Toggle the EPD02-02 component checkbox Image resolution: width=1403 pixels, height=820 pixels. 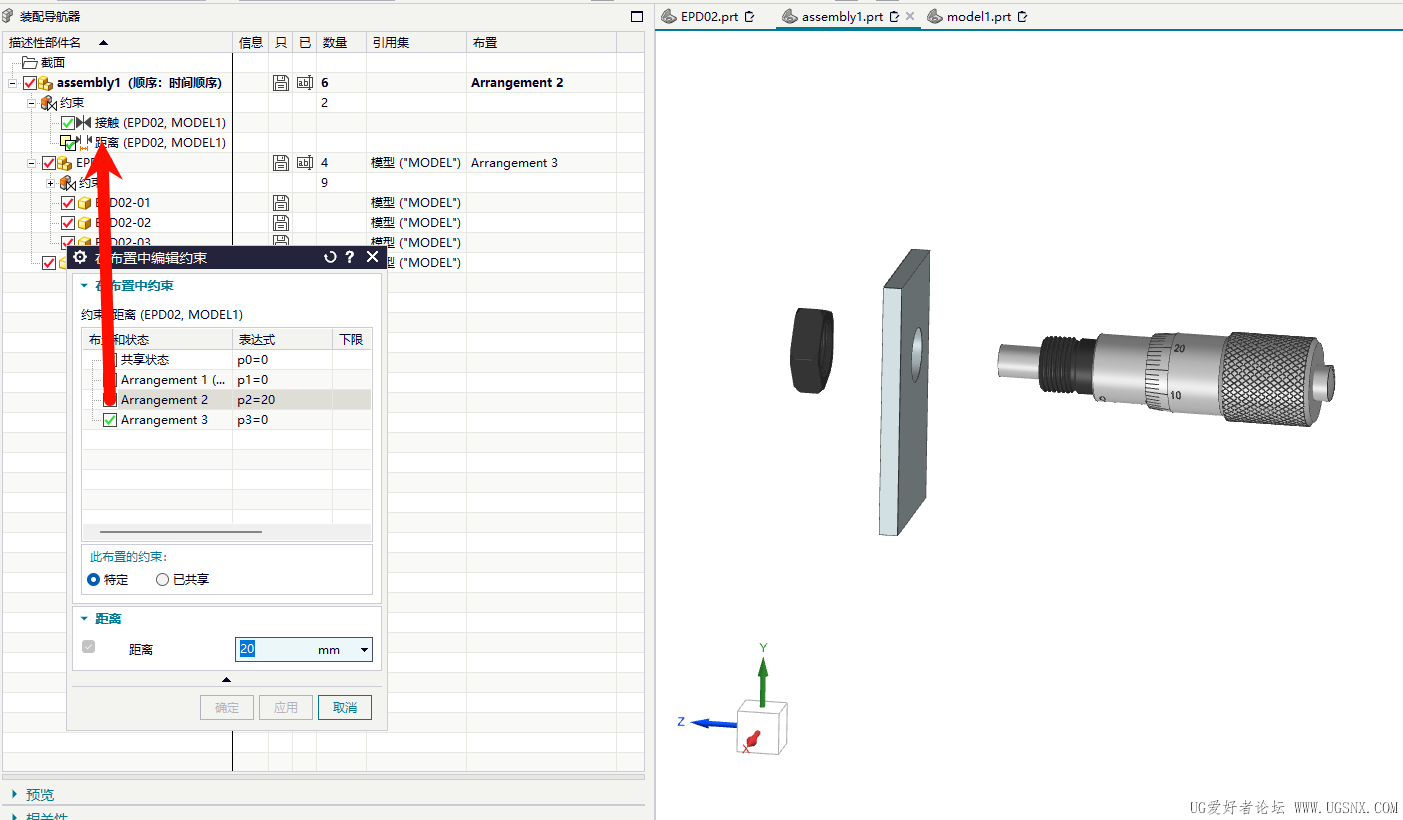tap(68, 223)
